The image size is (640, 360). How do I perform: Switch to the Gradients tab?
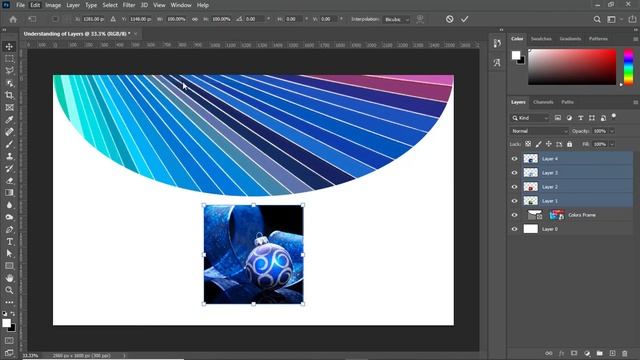coord(570,39)
